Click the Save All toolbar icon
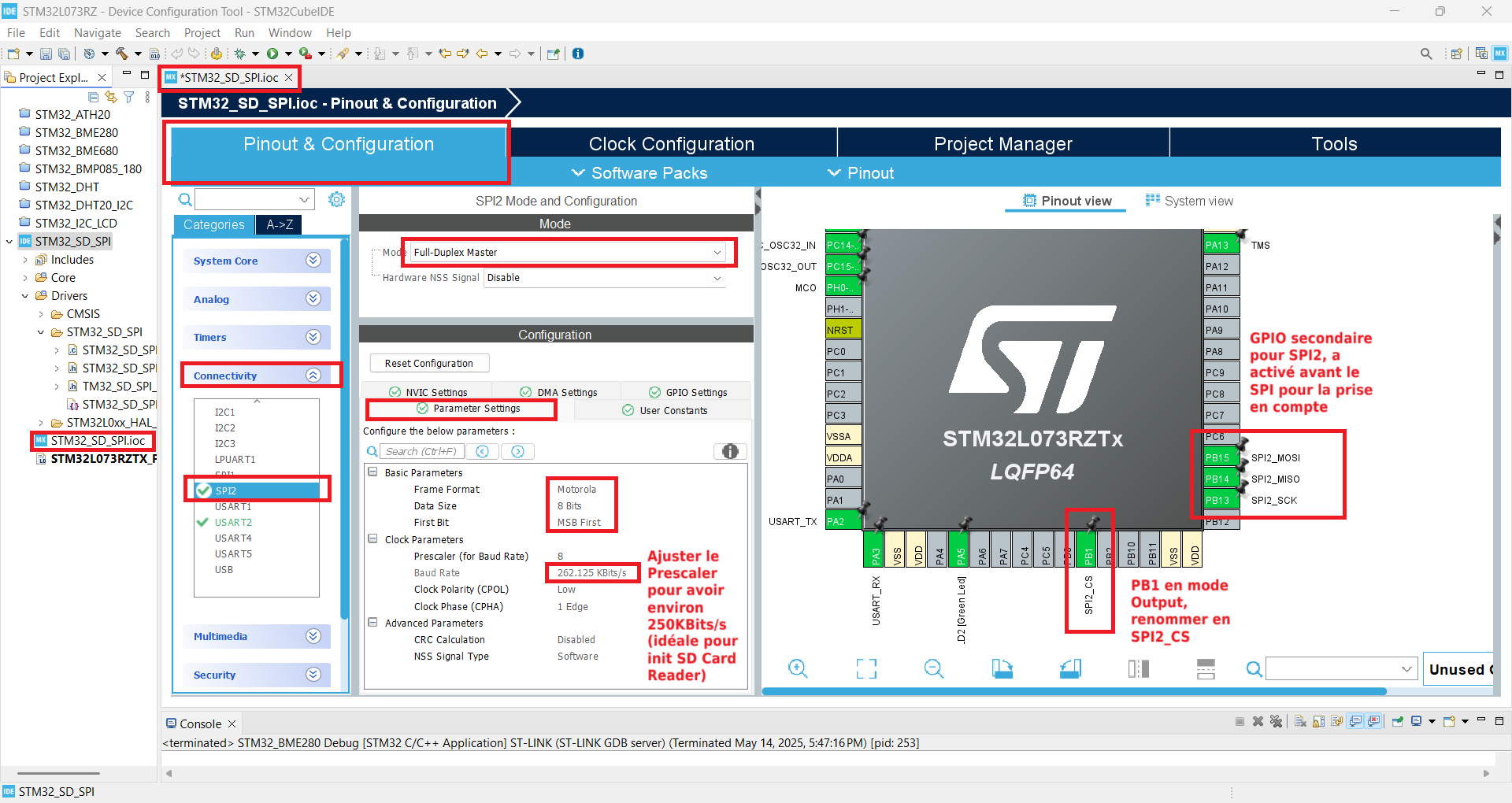 tap(65, 54)
